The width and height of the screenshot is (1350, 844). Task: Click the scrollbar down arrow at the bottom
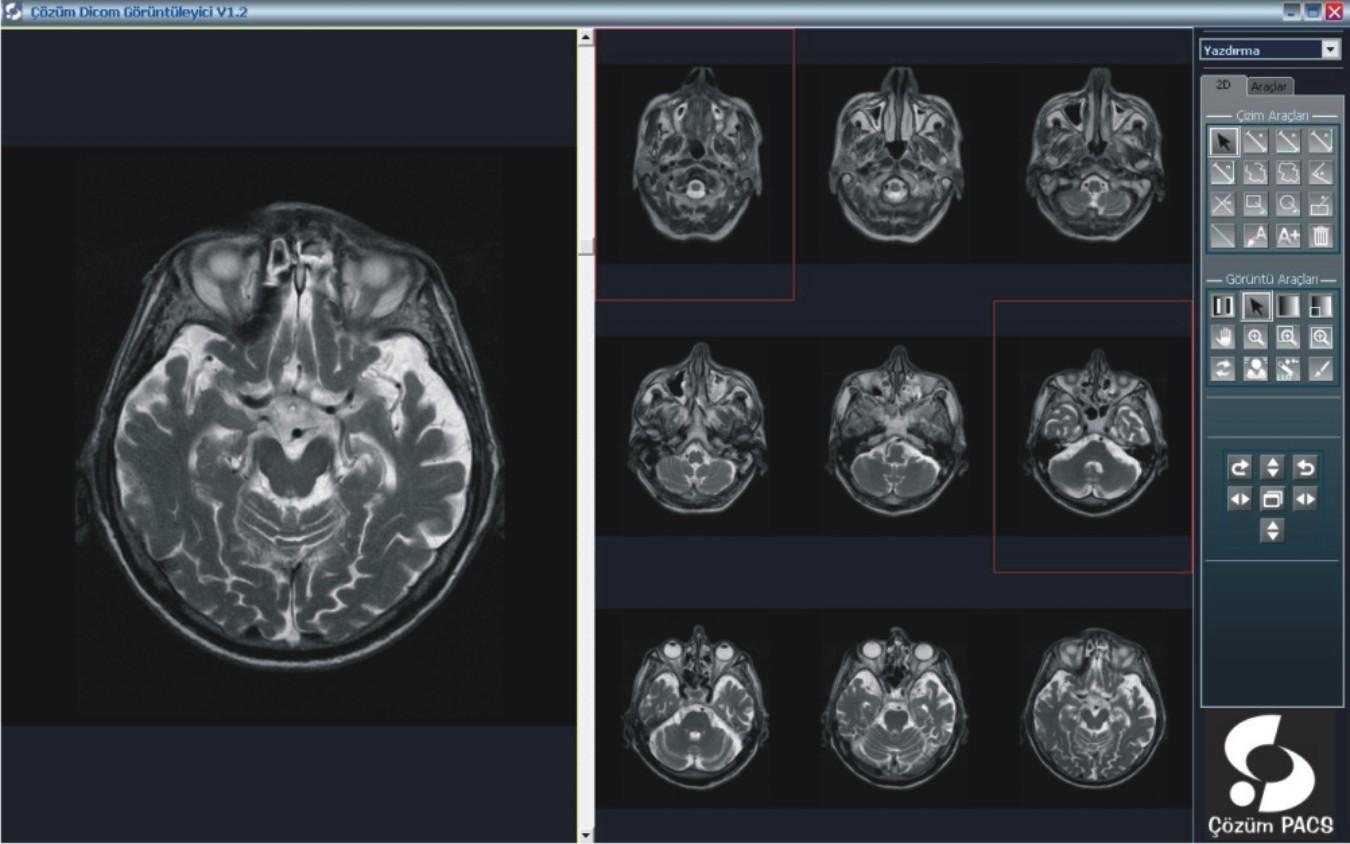coord(586,834)
